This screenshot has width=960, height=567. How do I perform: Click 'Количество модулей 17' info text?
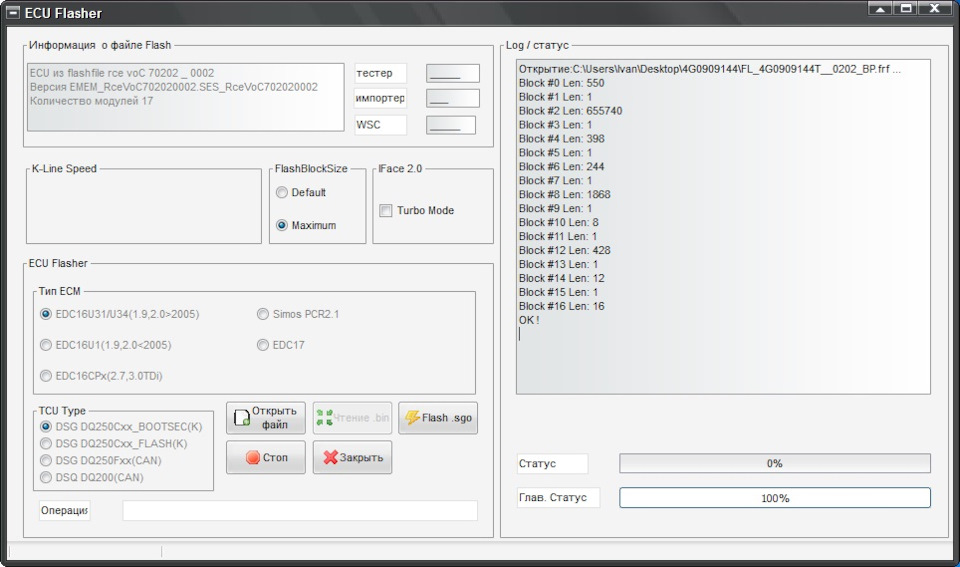click(x=91, y=101)
